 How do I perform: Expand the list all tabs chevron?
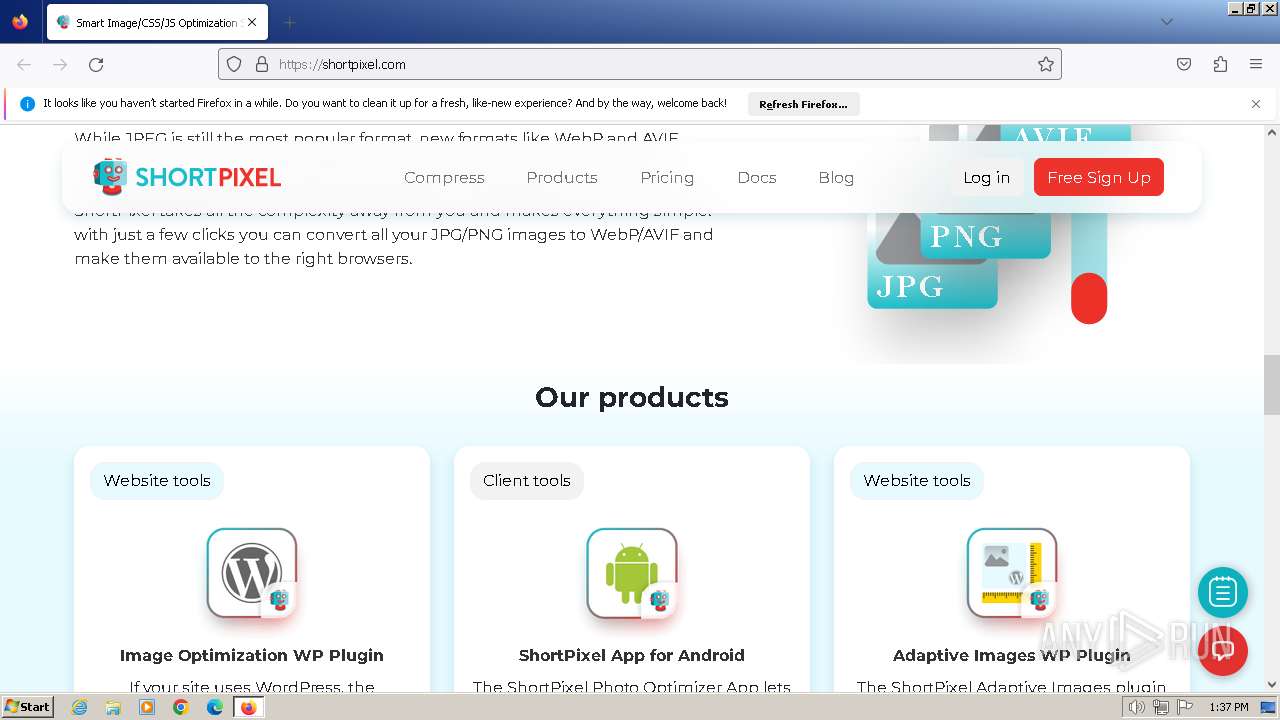point(1167,22)
